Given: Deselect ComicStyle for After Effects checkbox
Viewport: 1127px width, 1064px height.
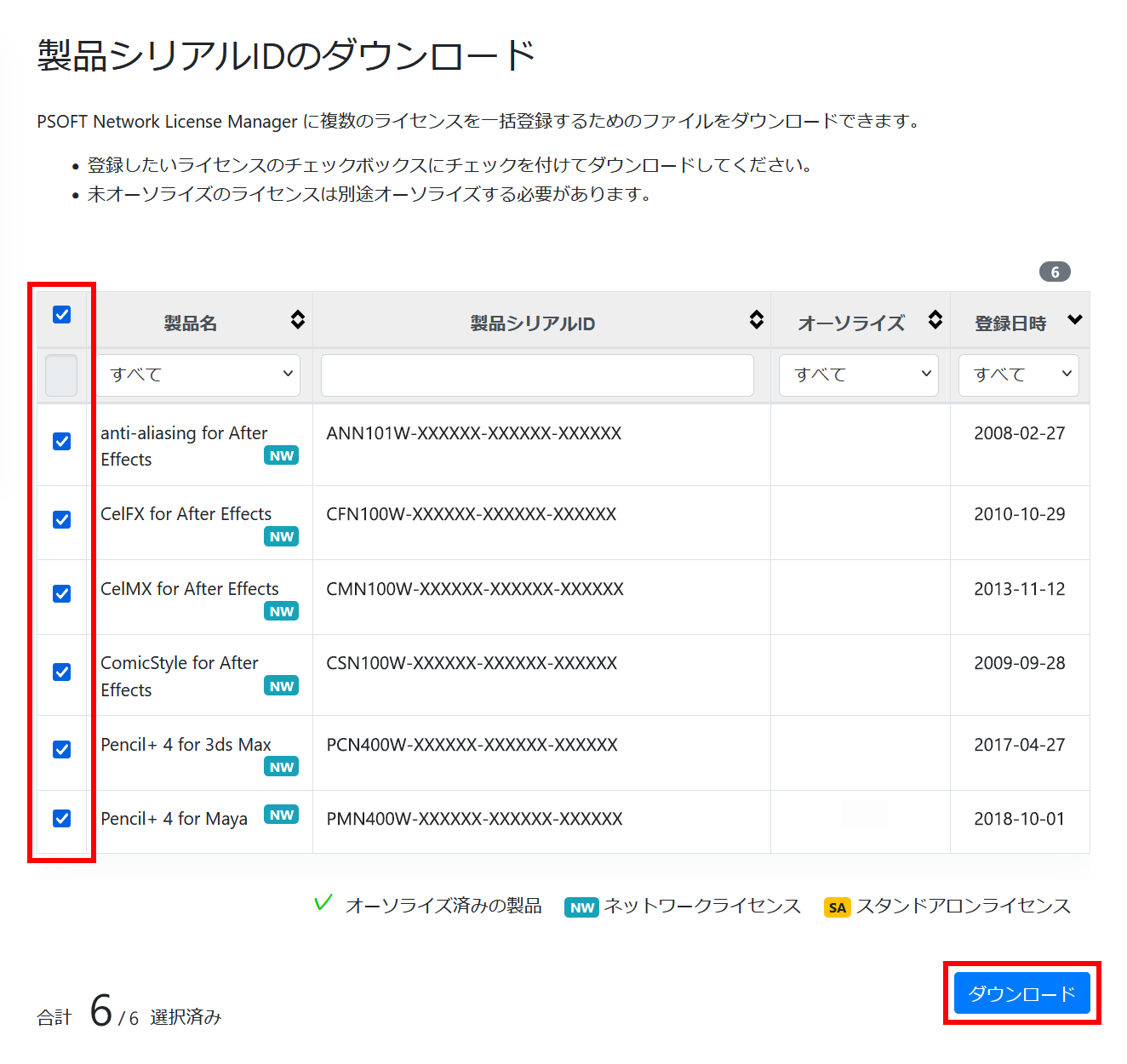Looking at the screenshot, I should tap(62, 672).
